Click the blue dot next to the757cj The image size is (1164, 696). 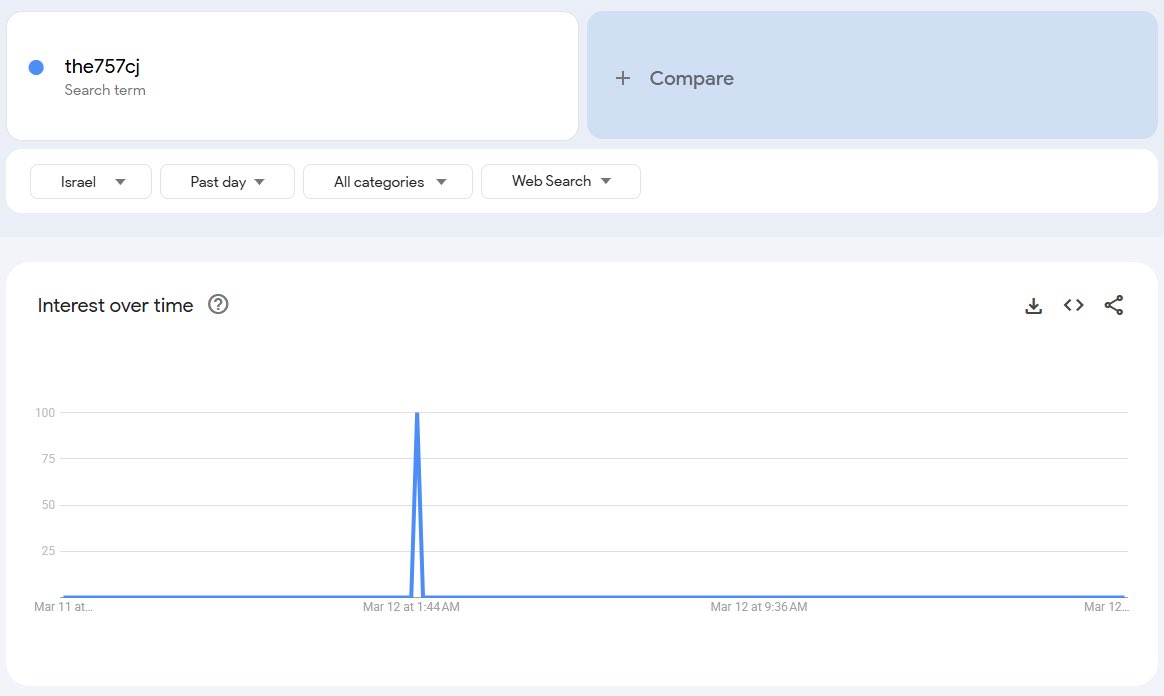pyautogui.click(x=36, y=68)
